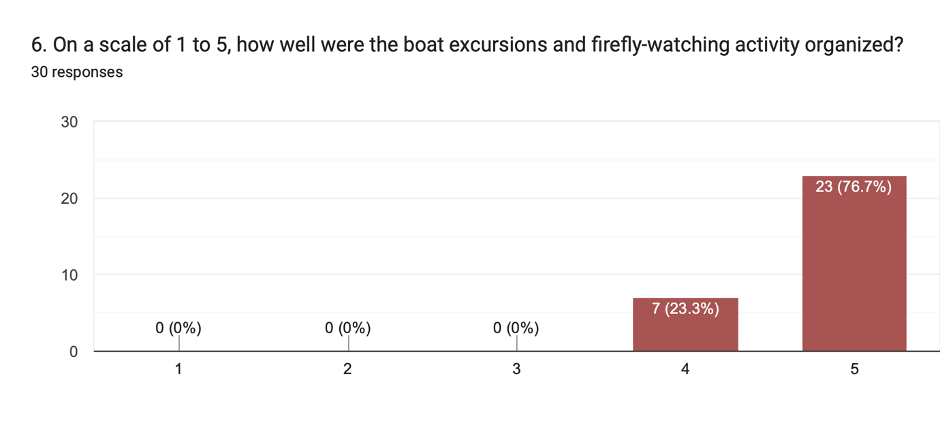Click the top horizontal gridline at 30
Image resolution: width=941 pixels, height=447 pixels.
[500, 122]
